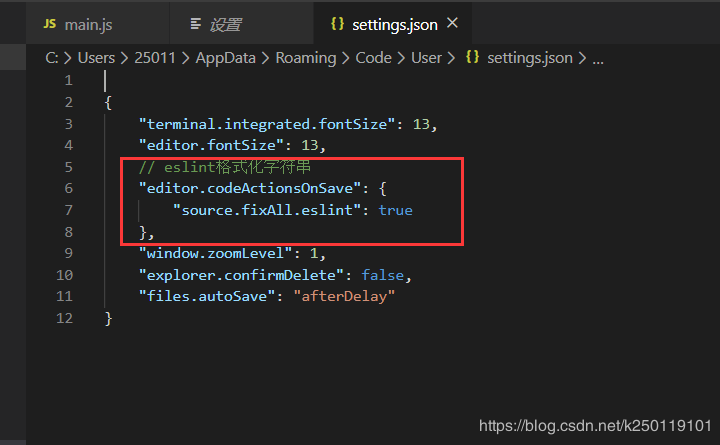Click line number 6 in the gutter
This screenshot has height=445, width=720.
coord(67,189)
